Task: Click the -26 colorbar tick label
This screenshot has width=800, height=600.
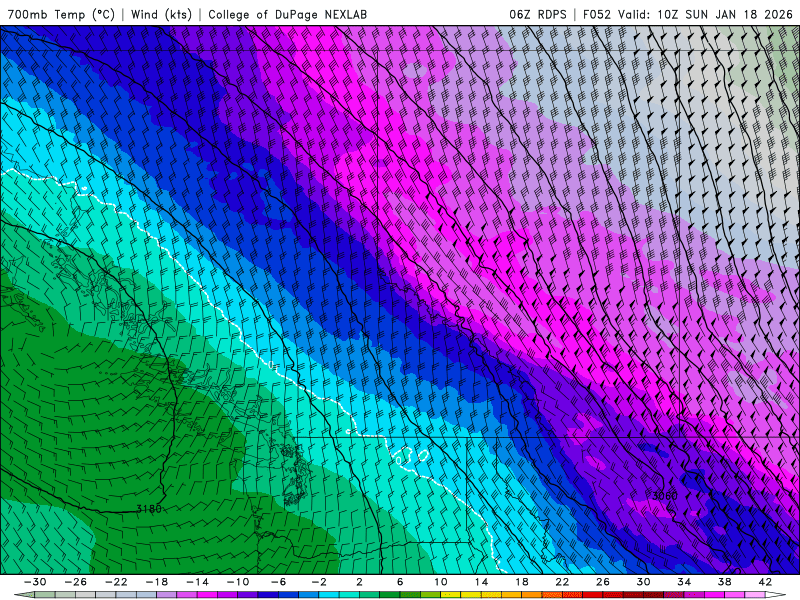Action: 76,582
